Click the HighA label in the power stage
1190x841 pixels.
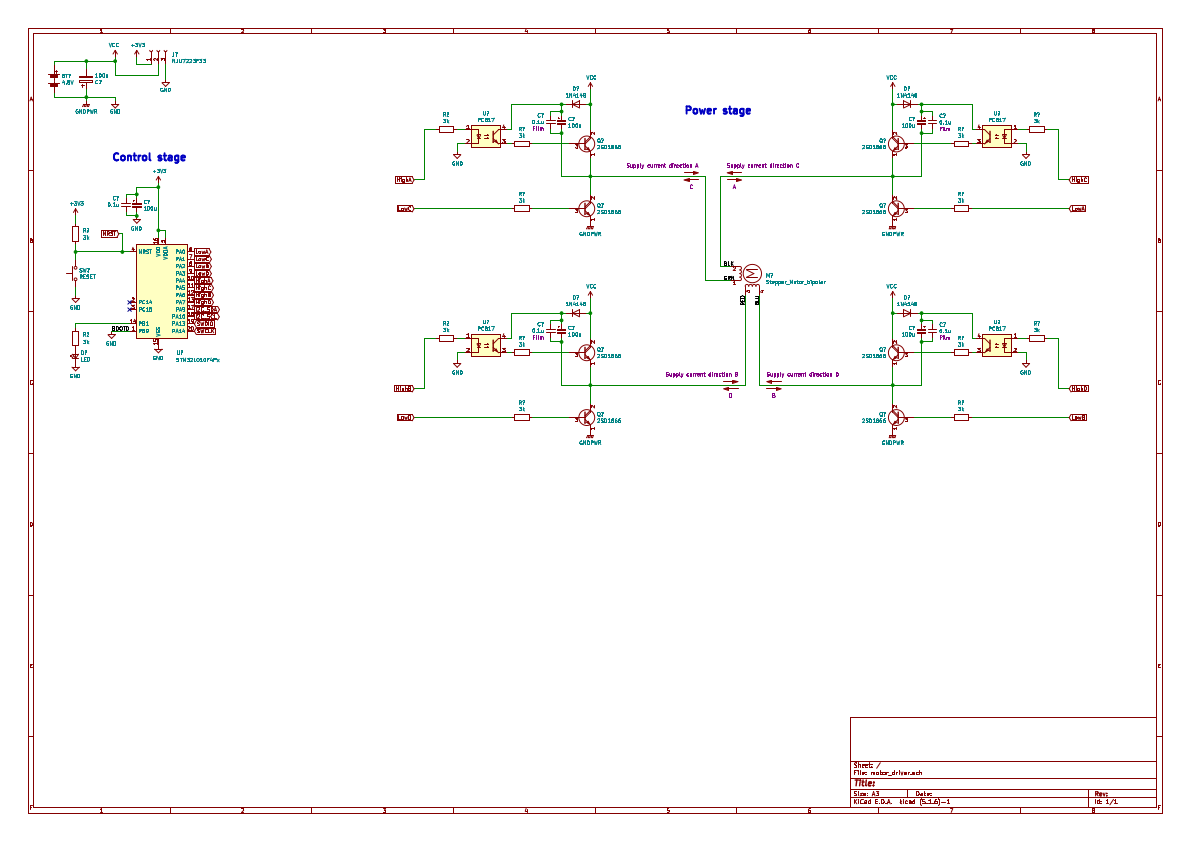[x=405, y=180]
